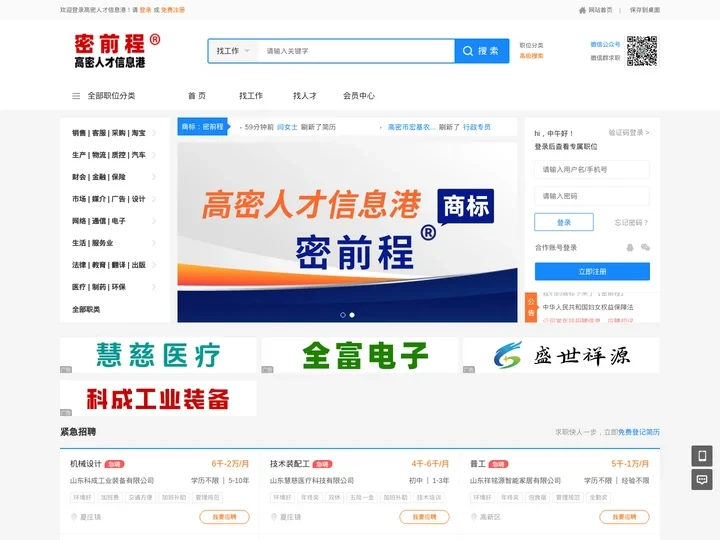720x540 pixels.
Task: Click 我要应聘 for 技术装配工 job
Action: point(424,517)
